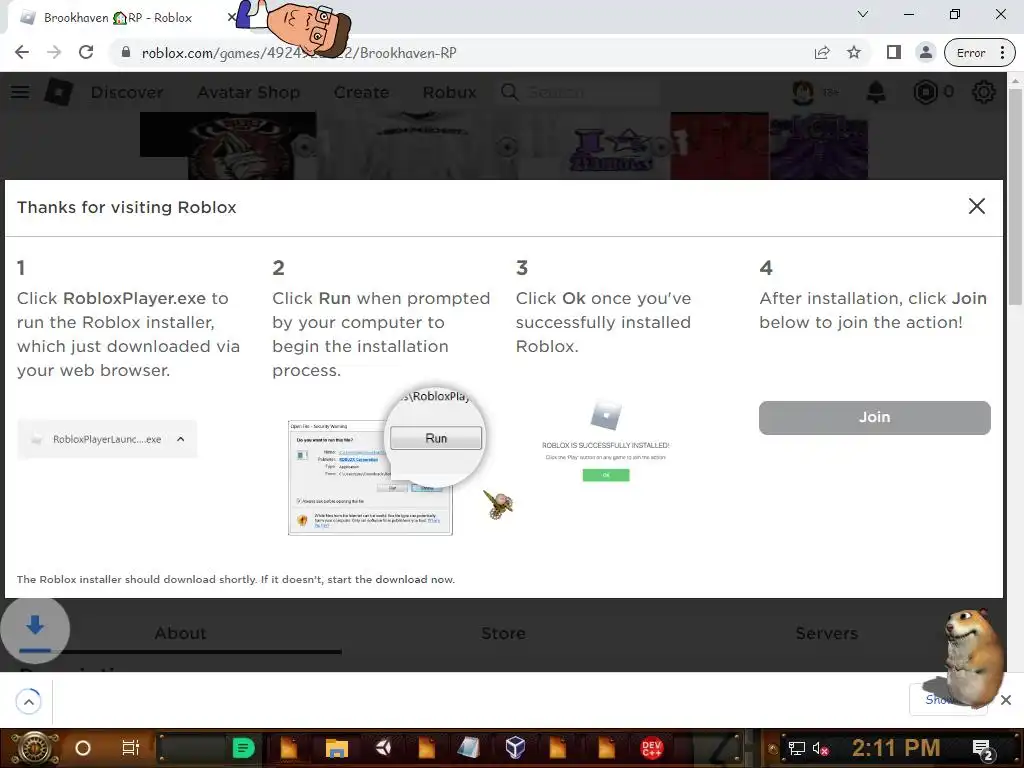Click the gray Join button
Image resolution: width=1024 pixels, height=768 pixels.
(874, 417)
